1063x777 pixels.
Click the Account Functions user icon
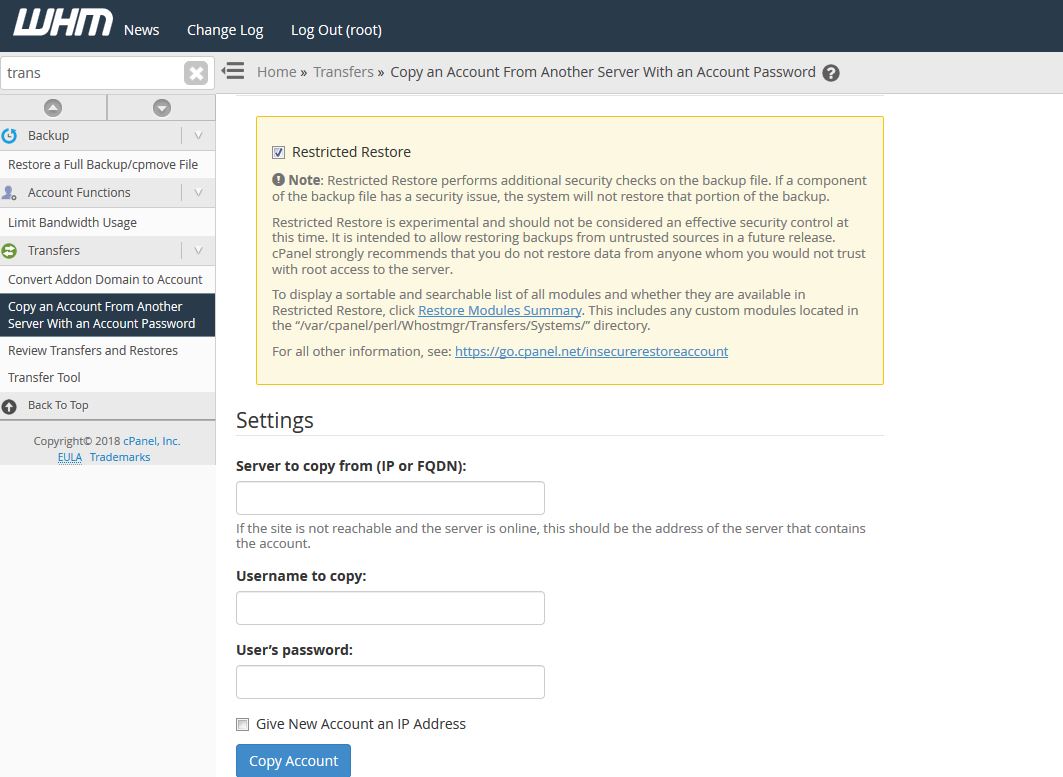10,193
